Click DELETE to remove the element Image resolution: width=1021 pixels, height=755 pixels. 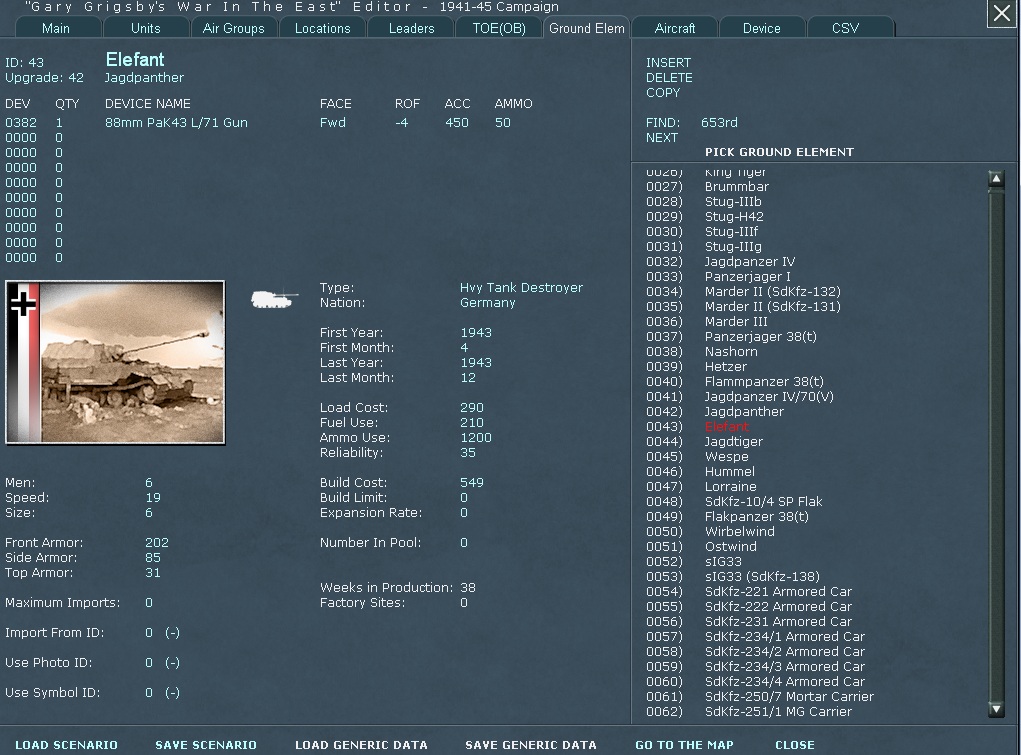(669, 78)
